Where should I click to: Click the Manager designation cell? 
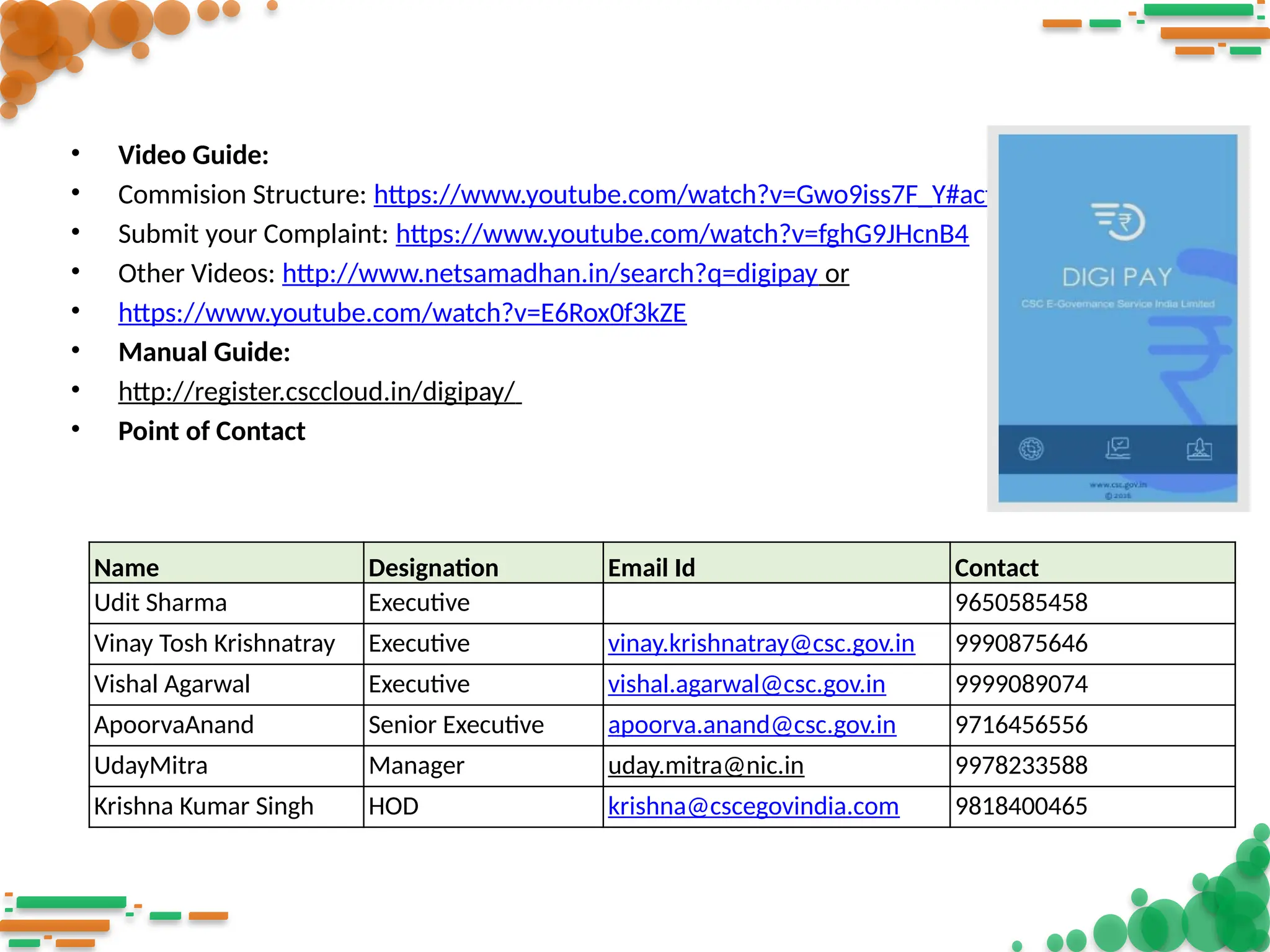tap(483, 766)
